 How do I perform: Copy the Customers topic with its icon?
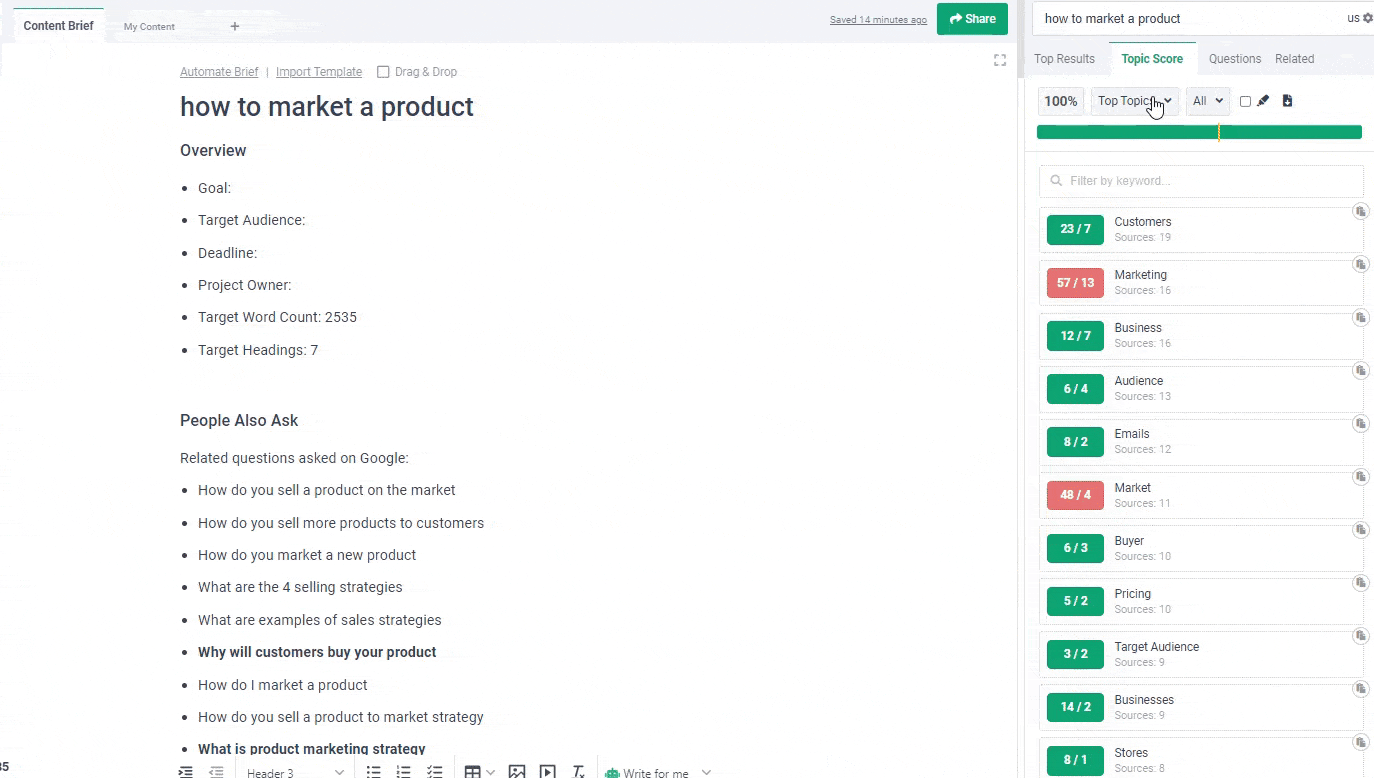coord(1360,211)
